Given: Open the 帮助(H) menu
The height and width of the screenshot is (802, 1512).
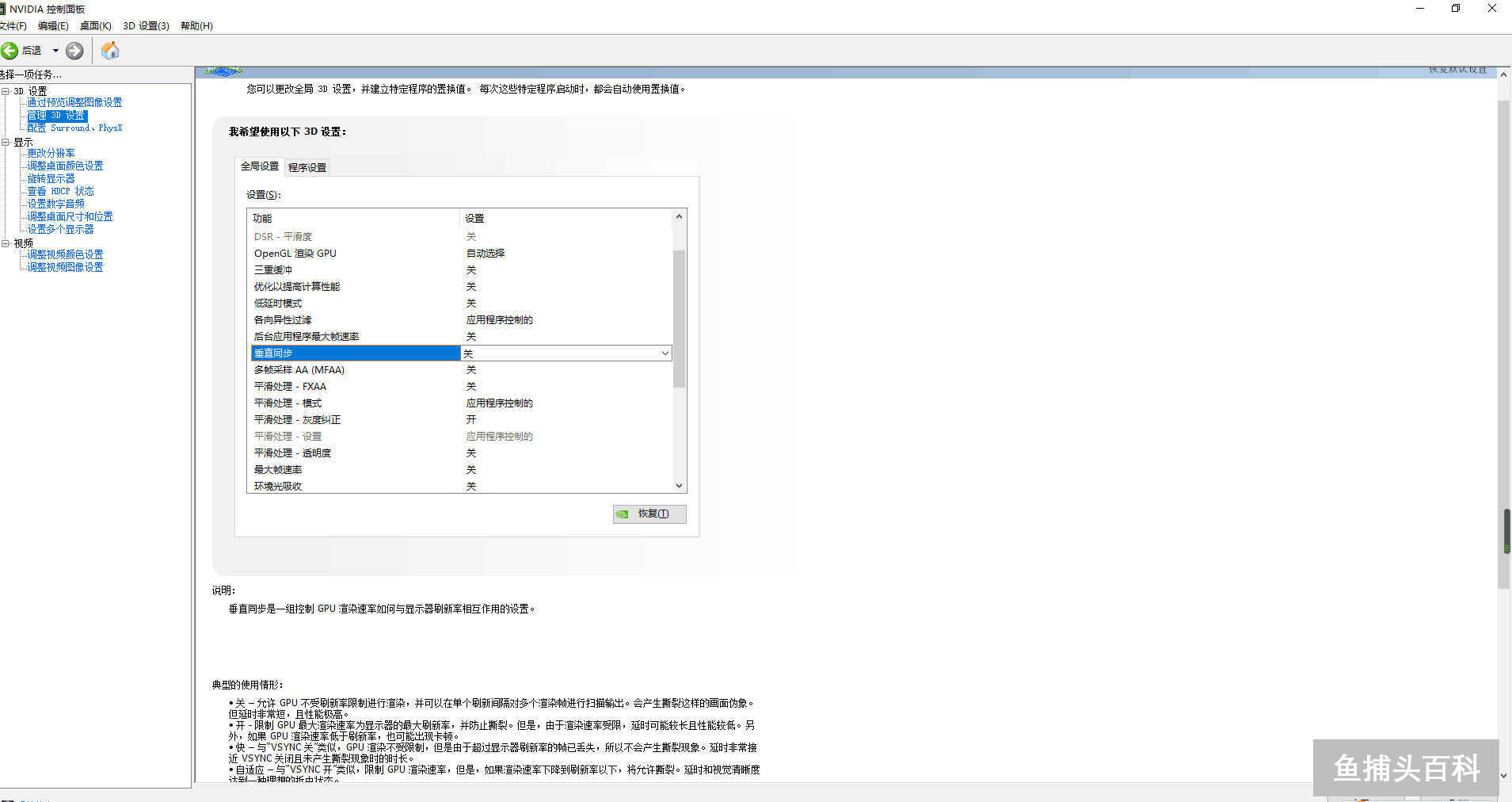Looking at the screenshot, I should click(x=196, y=26).
